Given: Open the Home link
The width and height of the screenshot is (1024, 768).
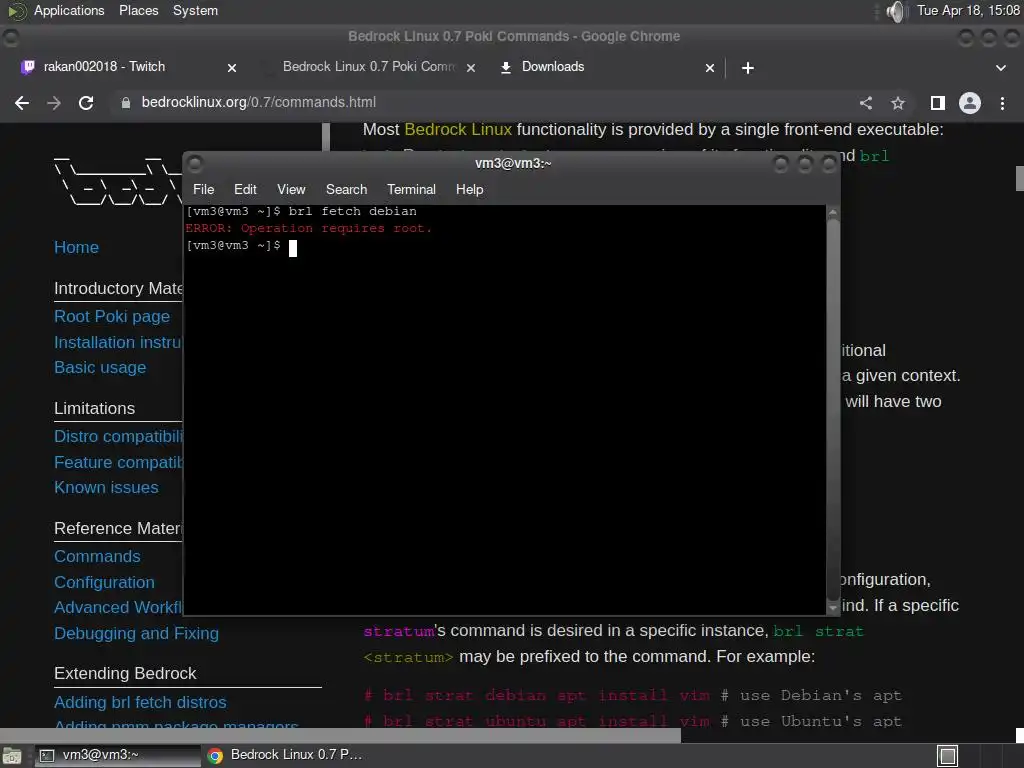Looking at the screenshot, I should click(x=76, y=248).
